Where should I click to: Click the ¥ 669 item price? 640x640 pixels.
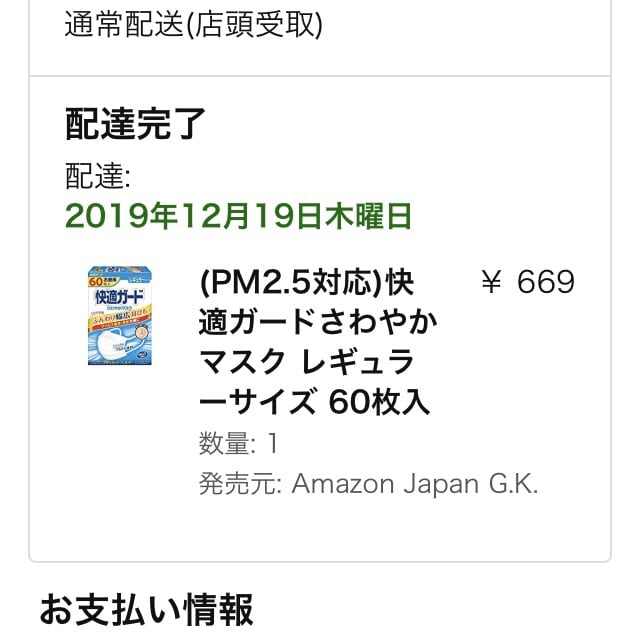pyautogui.click(x=528, y=282)
